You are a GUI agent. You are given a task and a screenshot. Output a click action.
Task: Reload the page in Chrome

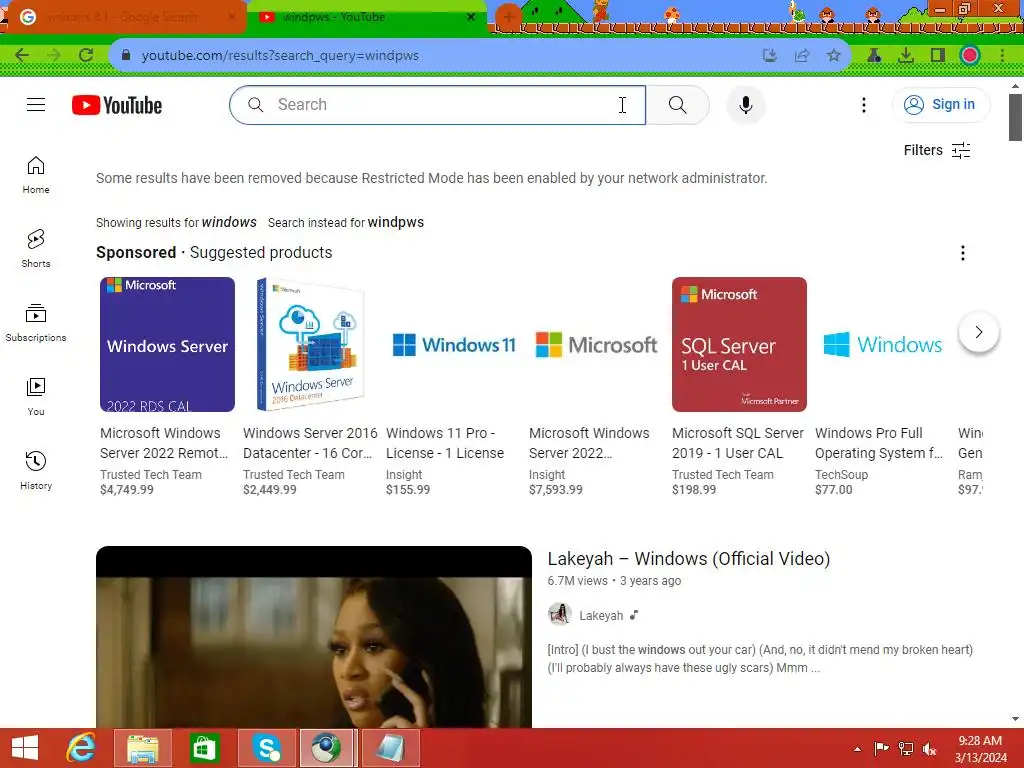point(86,56)
